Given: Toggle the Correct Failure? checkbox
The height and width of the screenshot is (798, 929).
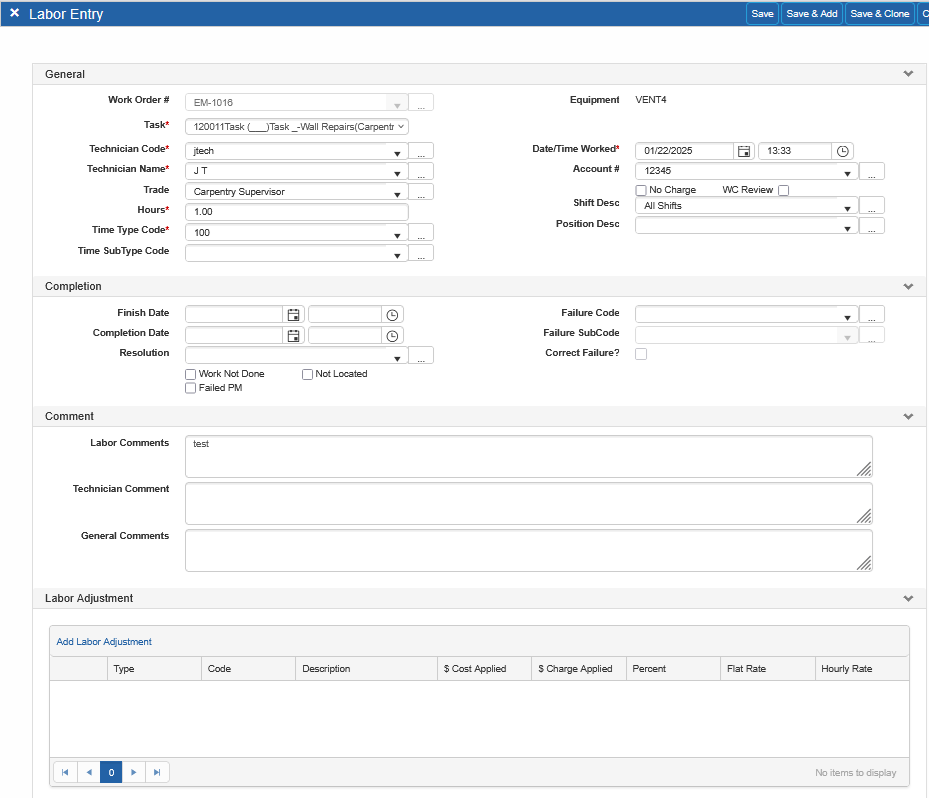Looking at the screenshot, I should click(x=639, y=353).
